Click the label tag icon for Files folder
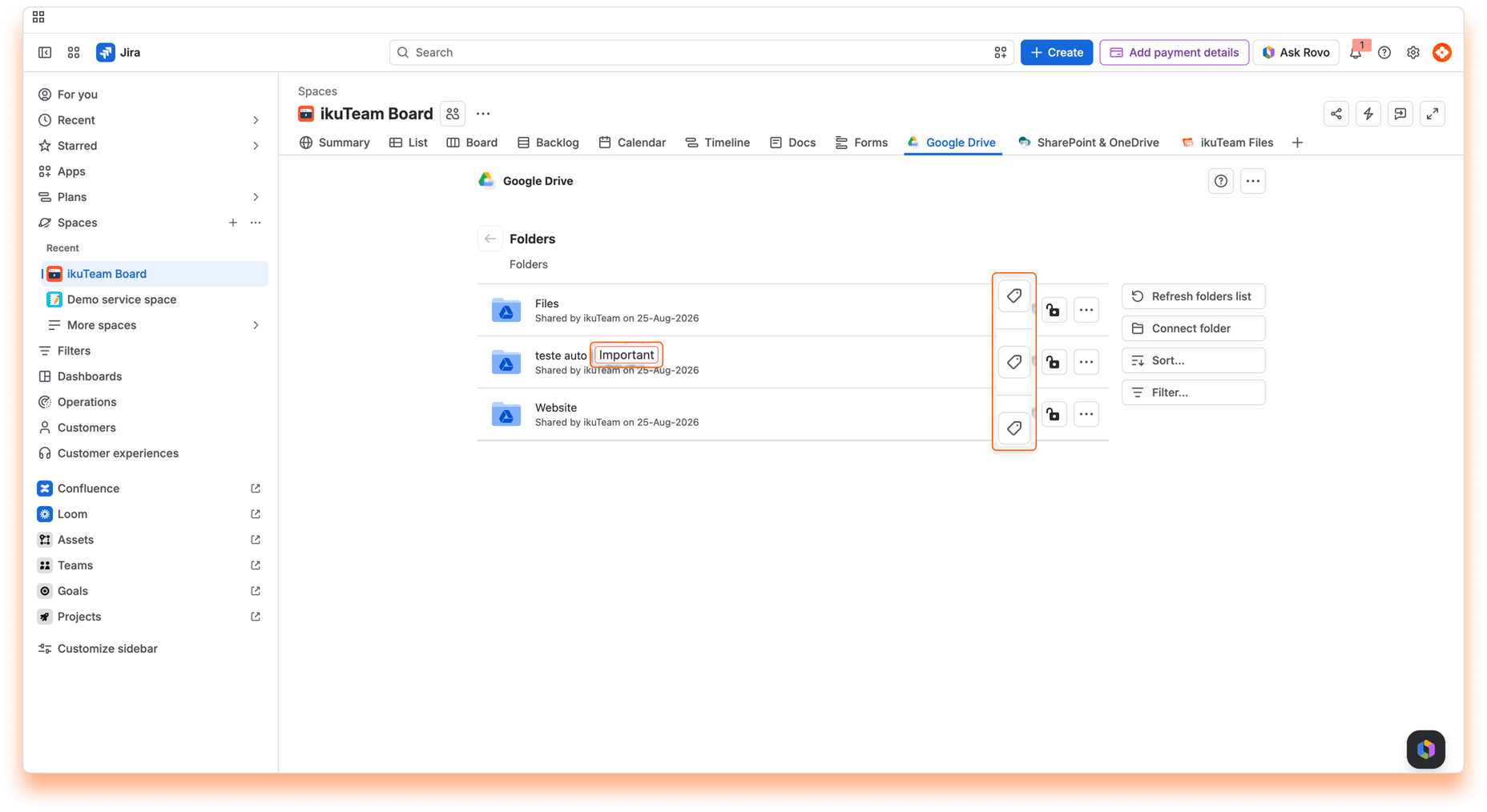The width and height of the screenshot is (1487, 812). [x=1013, y=296]
